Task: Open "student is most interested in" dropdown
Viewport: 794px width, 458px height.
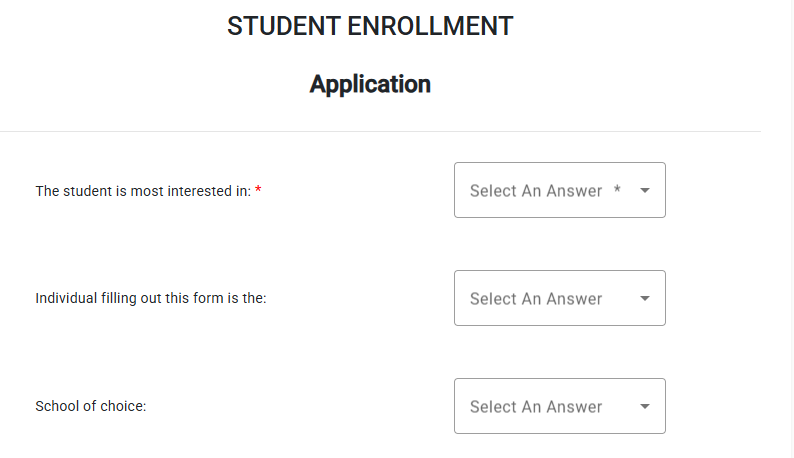Action: pos(559,190)
